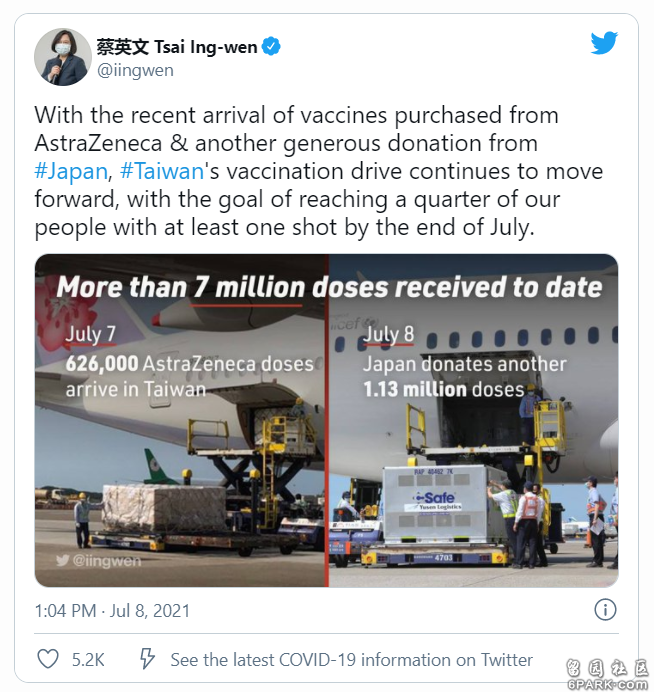Open the July 8 Japan donation photo
This screenshot has width=654, height=692.
tap(474, 420)
